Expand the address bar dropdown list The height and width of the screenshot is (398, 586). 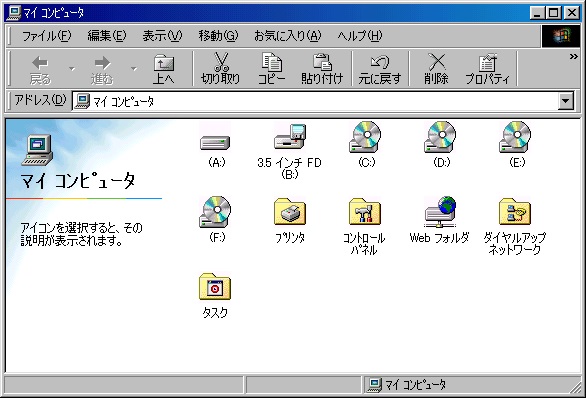(x=566, y=101)
